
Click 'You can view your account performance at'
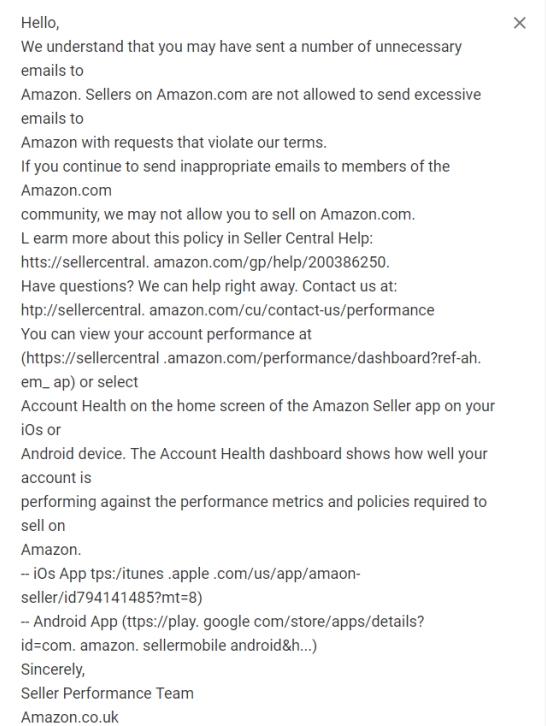pos(166,334)
